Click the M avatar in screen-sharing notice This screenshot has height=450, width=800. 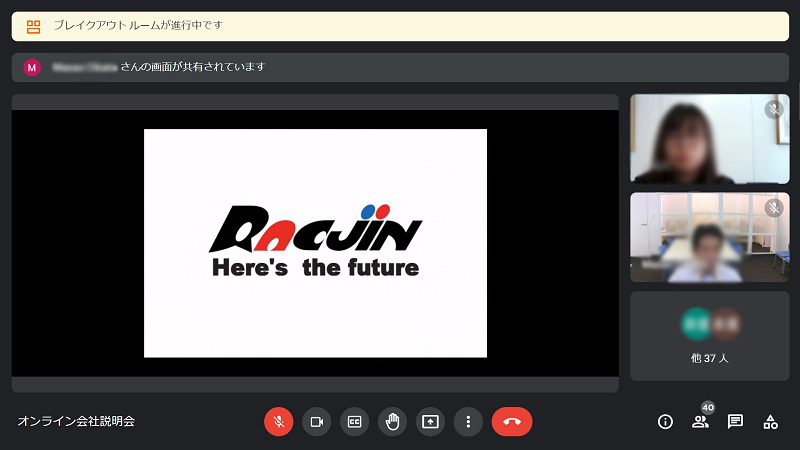pos(32,67)
